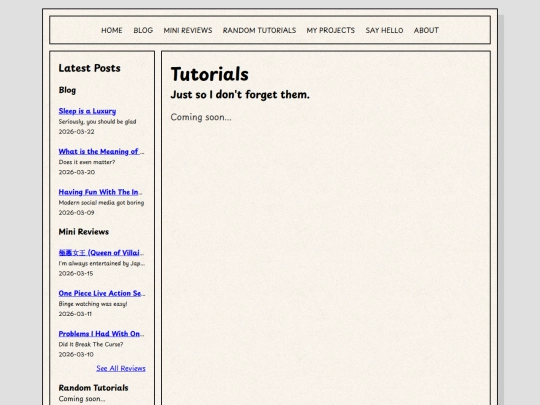The image size is (540, 405).
Task: Click the 'Coming soon...' text in main panel
Action: 201,117
